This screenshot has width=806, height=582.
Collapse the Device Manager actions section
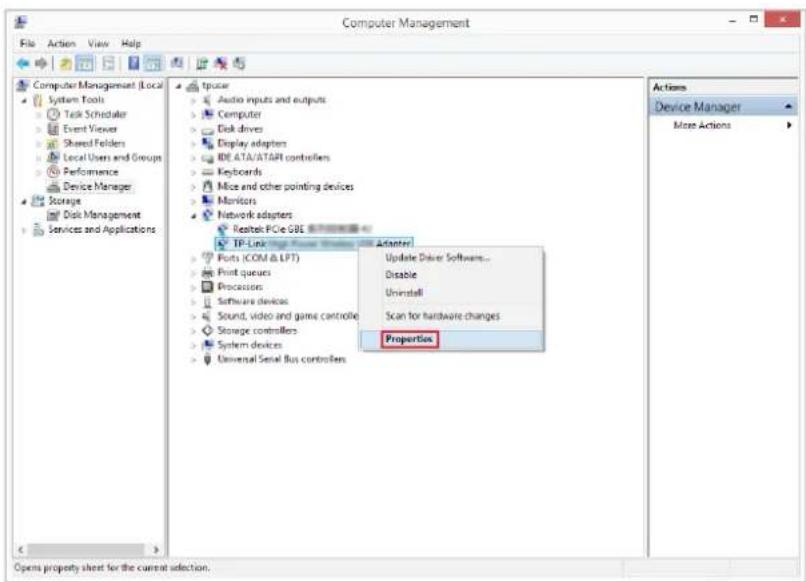pyautogui.click(x=789, y=106)
